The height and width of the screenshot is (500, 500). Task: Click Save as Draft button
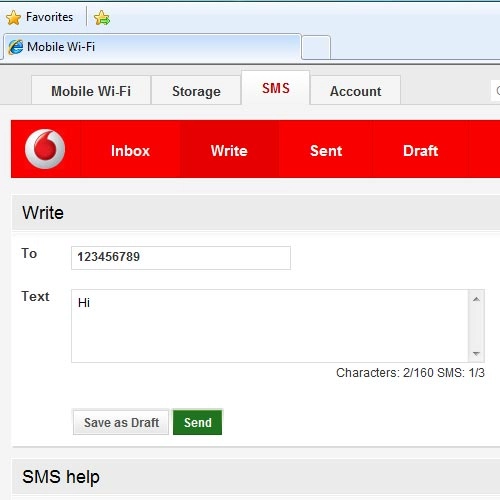[x=121, y=422]
